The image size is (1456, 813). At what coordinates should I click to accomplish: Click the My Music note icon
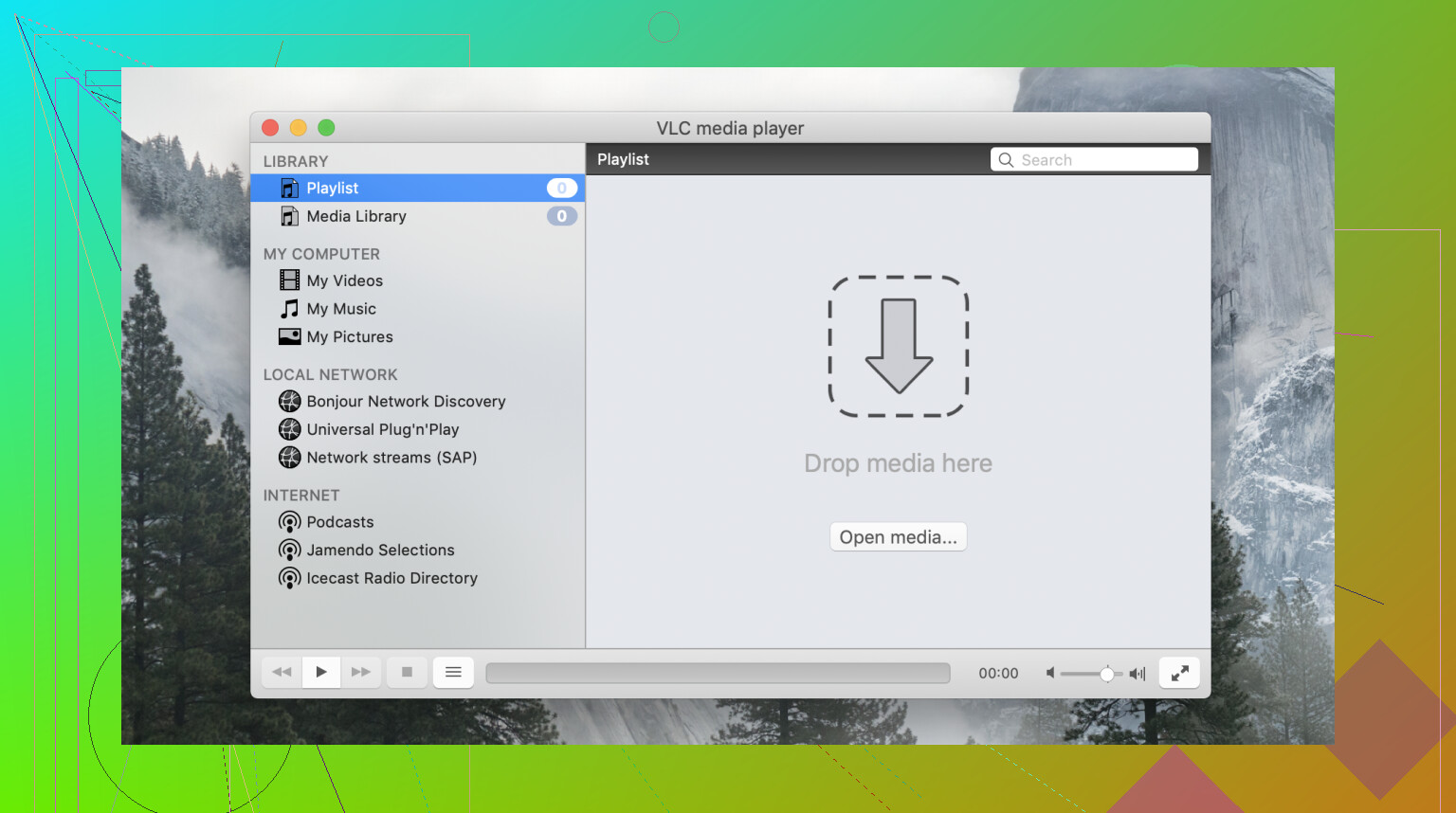290,309
